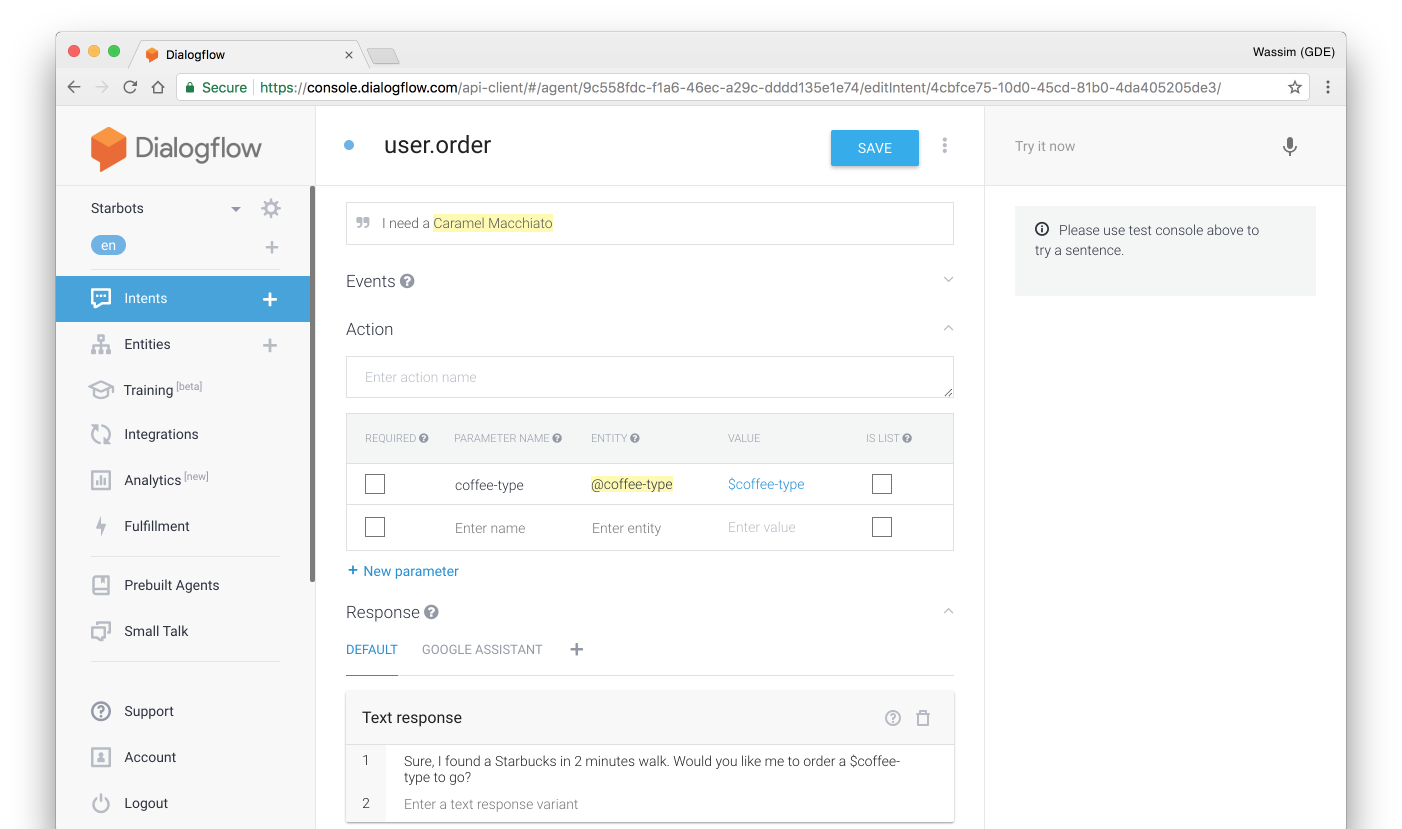Click the @coffee-type entity
The image size is (1402, 829).
point(632,484)
